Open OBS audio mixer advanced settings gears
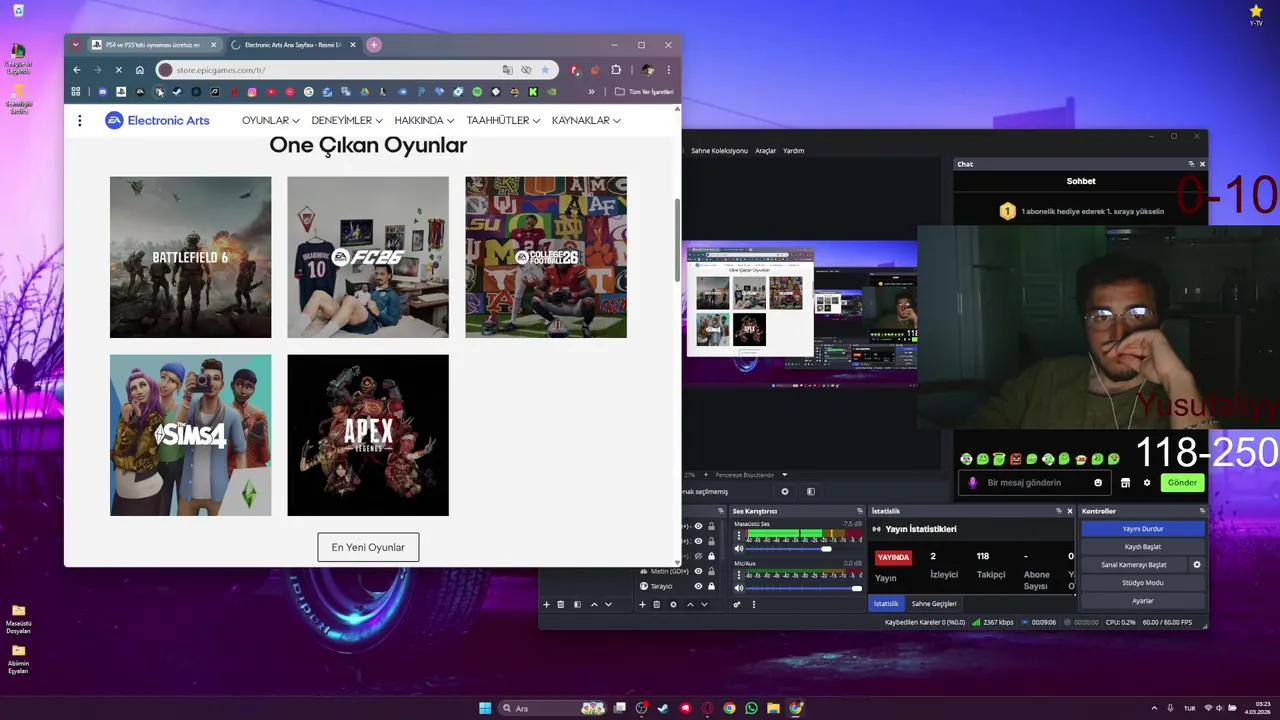1280x720 pixels. 737,604
